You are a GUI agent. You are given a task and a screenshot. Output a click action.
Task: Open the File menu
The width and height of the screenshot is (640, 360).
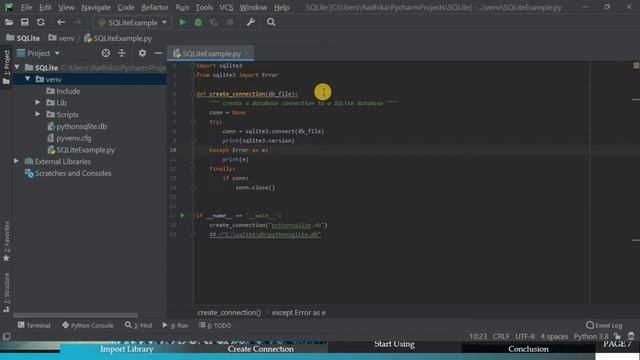pyautogui.click(x=27, y=7)
